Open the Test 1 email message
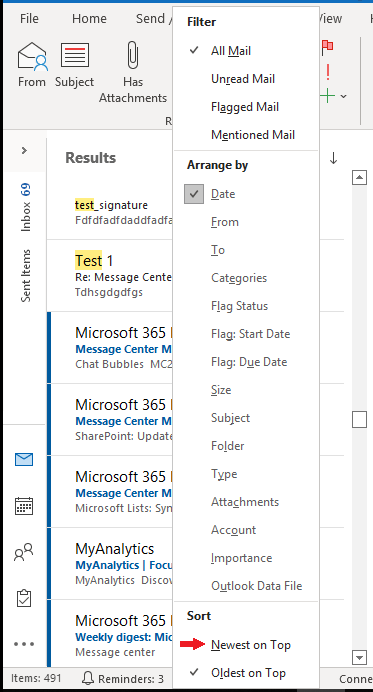This screenshot has height=692, width=373. pos(109,275)
